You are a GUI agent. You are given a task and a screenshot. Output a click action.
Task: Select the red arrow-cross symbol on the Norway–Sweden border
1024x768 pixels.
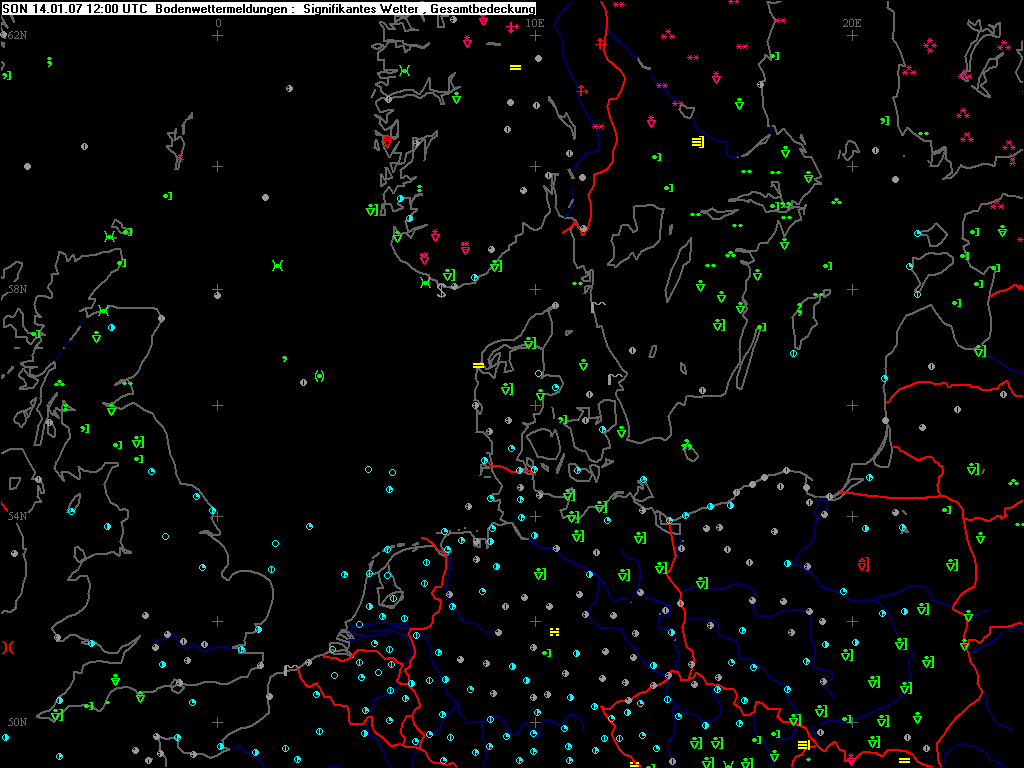(601, 43)
